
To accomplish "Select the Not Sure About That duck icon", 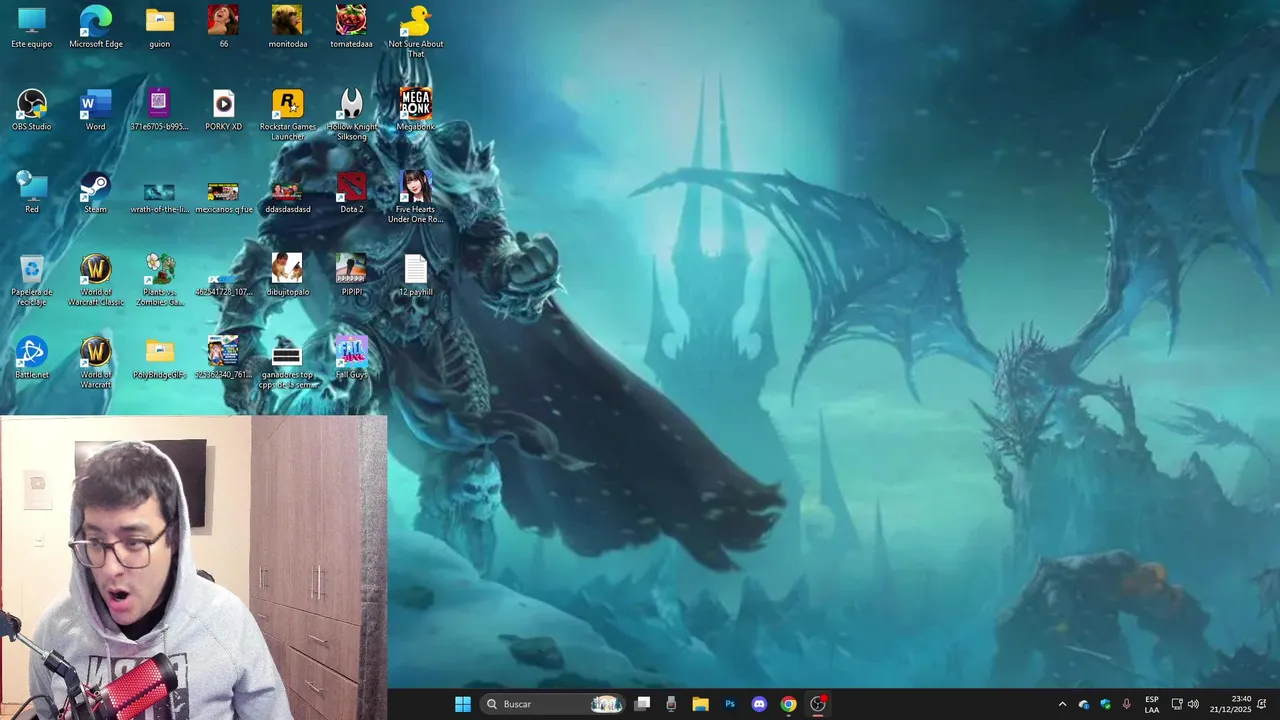I will click(415, 32).
